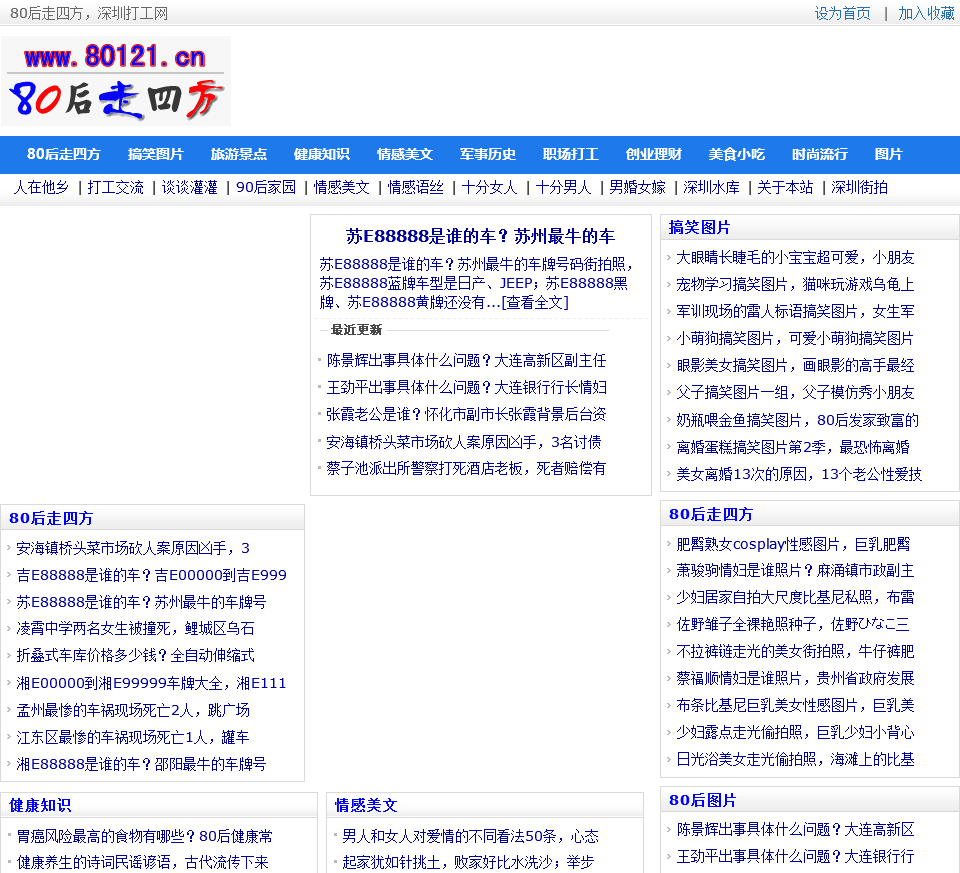This screenshot has width=960, height=873.
Task: Click the 大眼睛长睫毛的小宝宝 funny picture link
Action: pyautogui.click(x=795, y=257)
